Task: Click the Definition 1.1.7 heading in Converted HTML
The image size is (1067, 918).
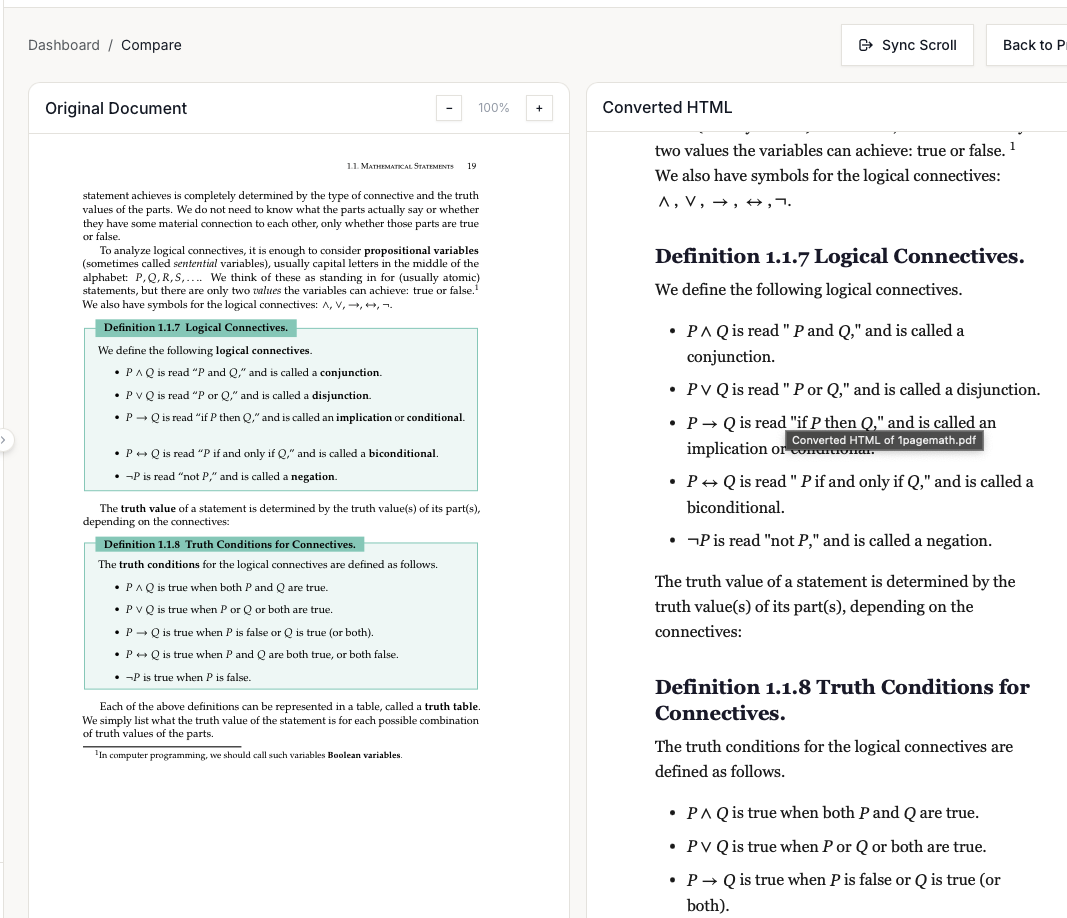Action: tap(840, 256)
